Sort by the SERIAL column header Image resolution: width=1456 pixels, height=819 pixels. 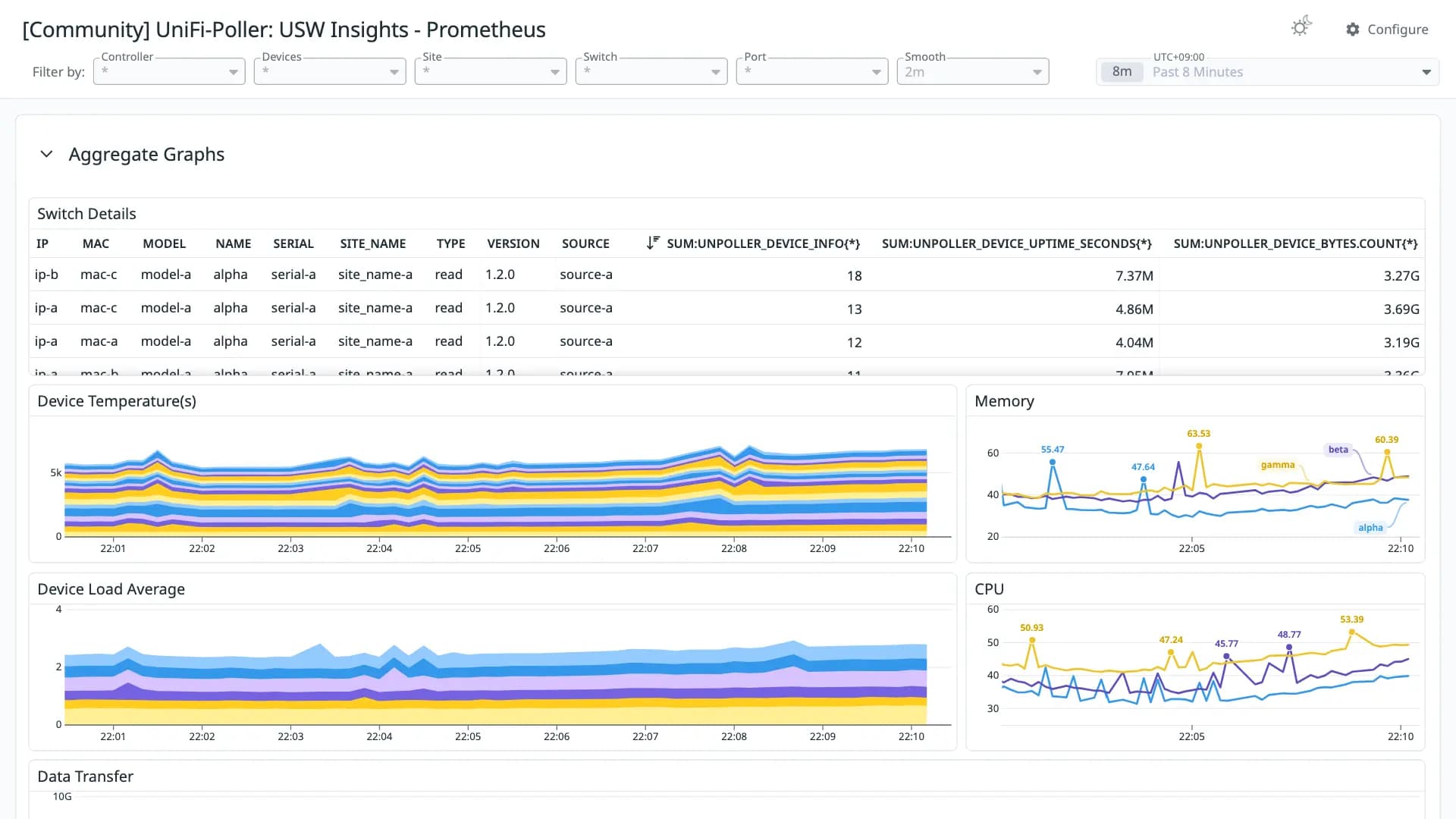point(293,243)
